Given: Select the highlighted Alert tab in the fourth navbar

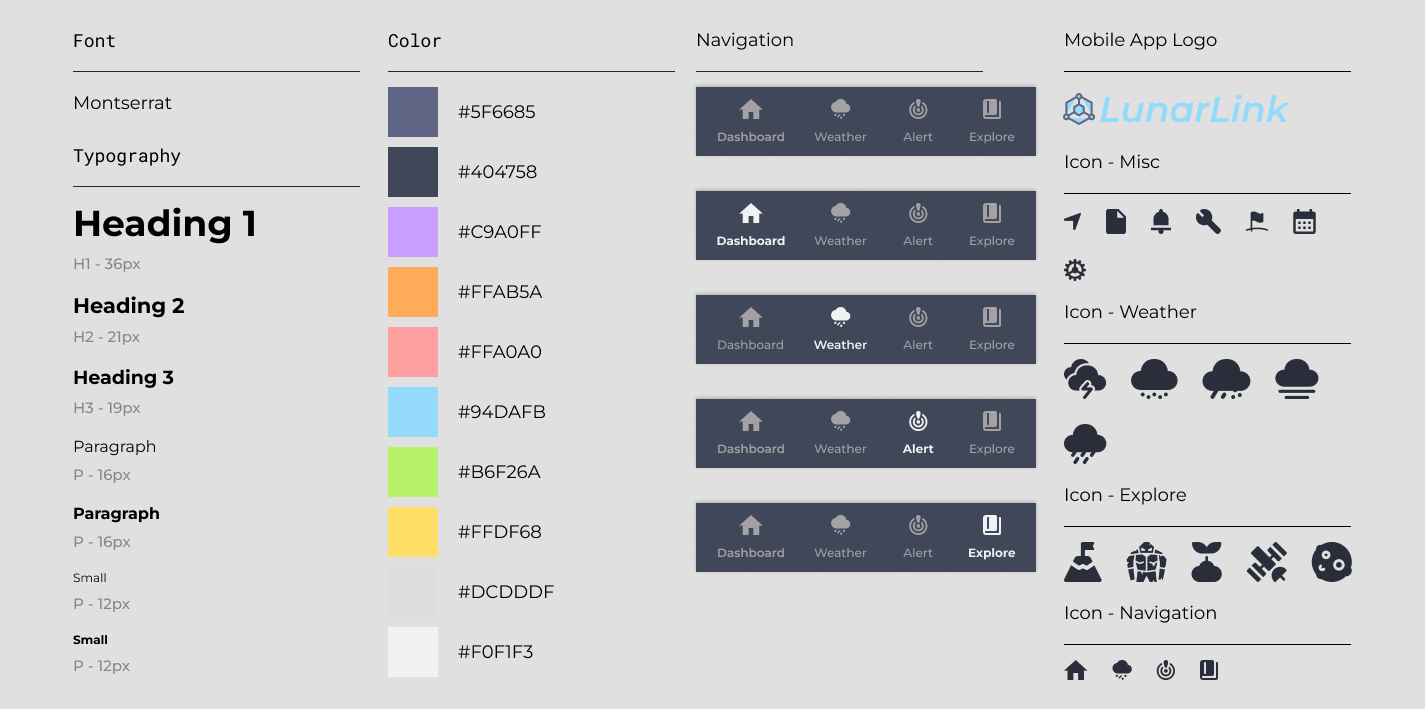Looking at the screenshot, I should (917, 433).
